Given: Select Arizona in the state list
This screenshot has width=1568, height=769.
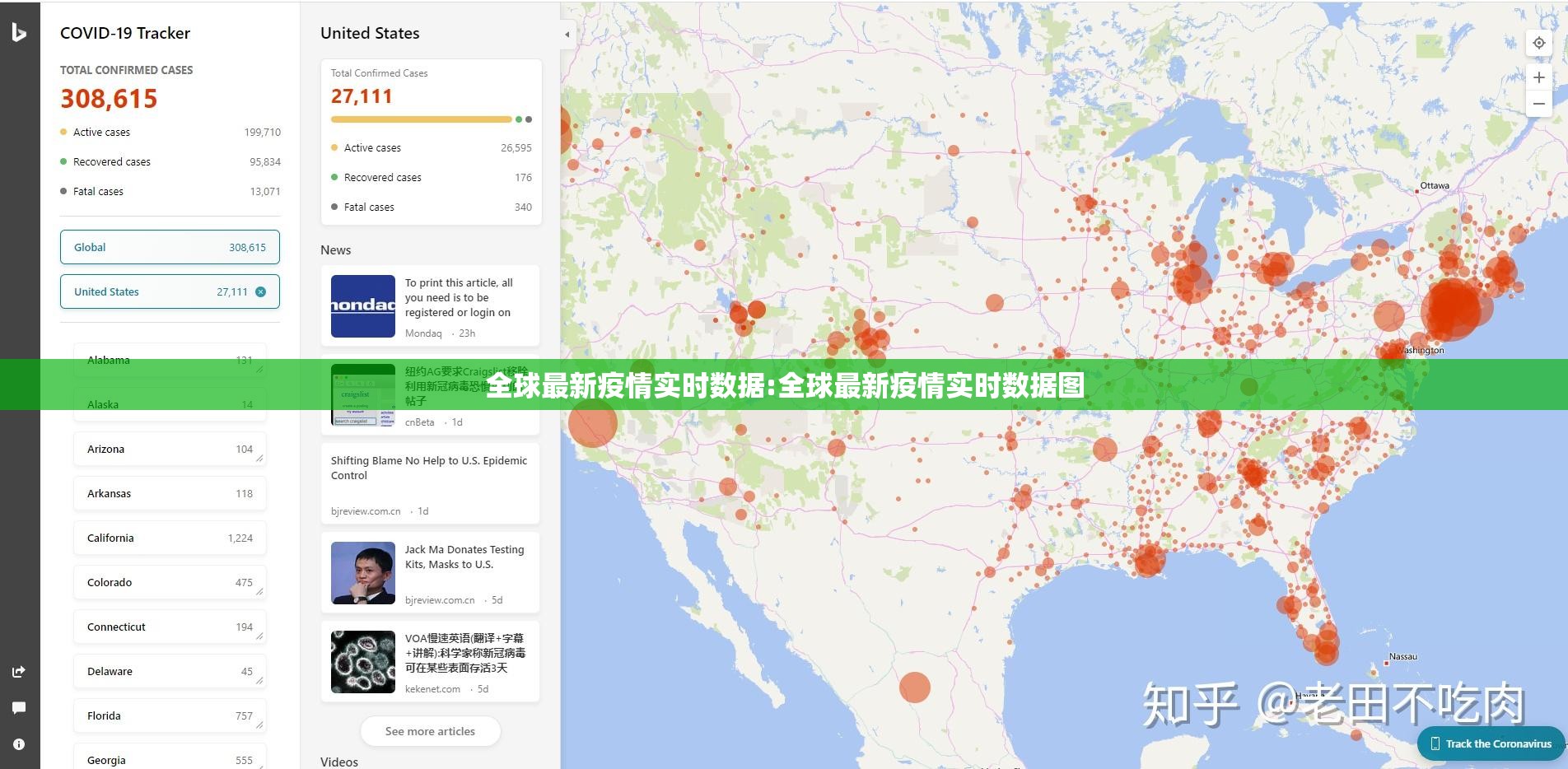Looking at the screenshot, I should (x=170, y=449).
